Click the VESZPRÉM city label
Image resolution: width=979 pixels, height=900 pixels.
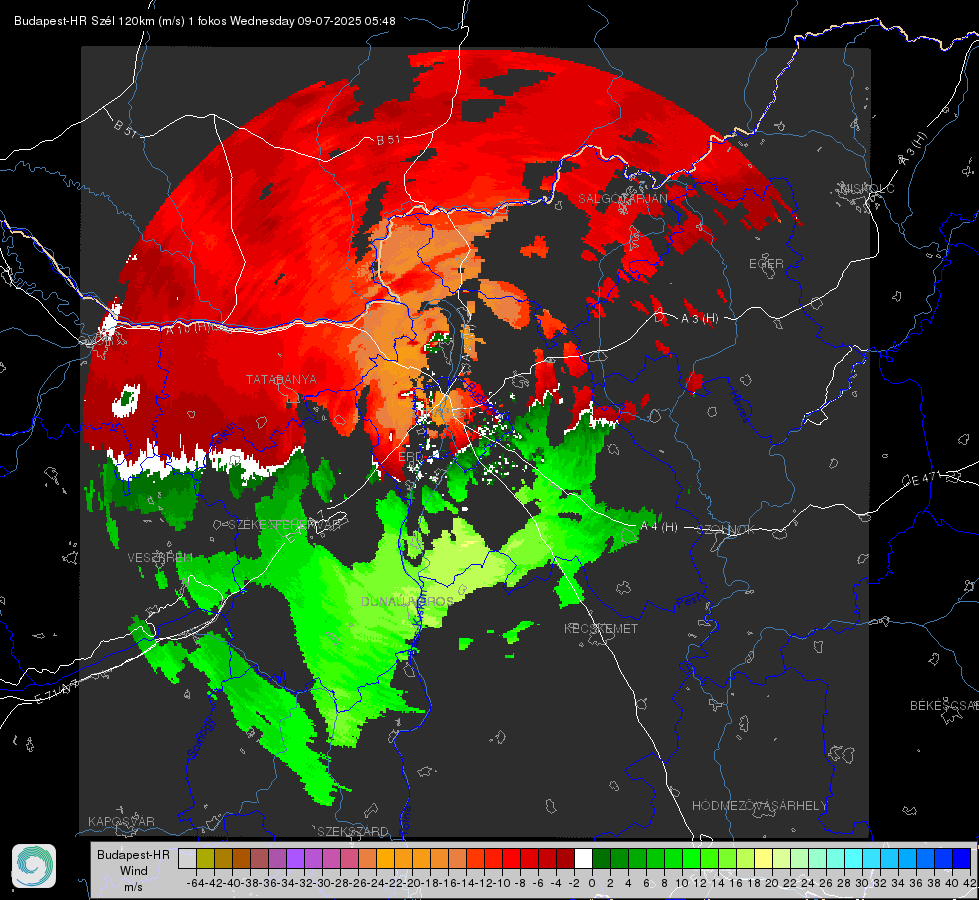[x=160, y=557]
